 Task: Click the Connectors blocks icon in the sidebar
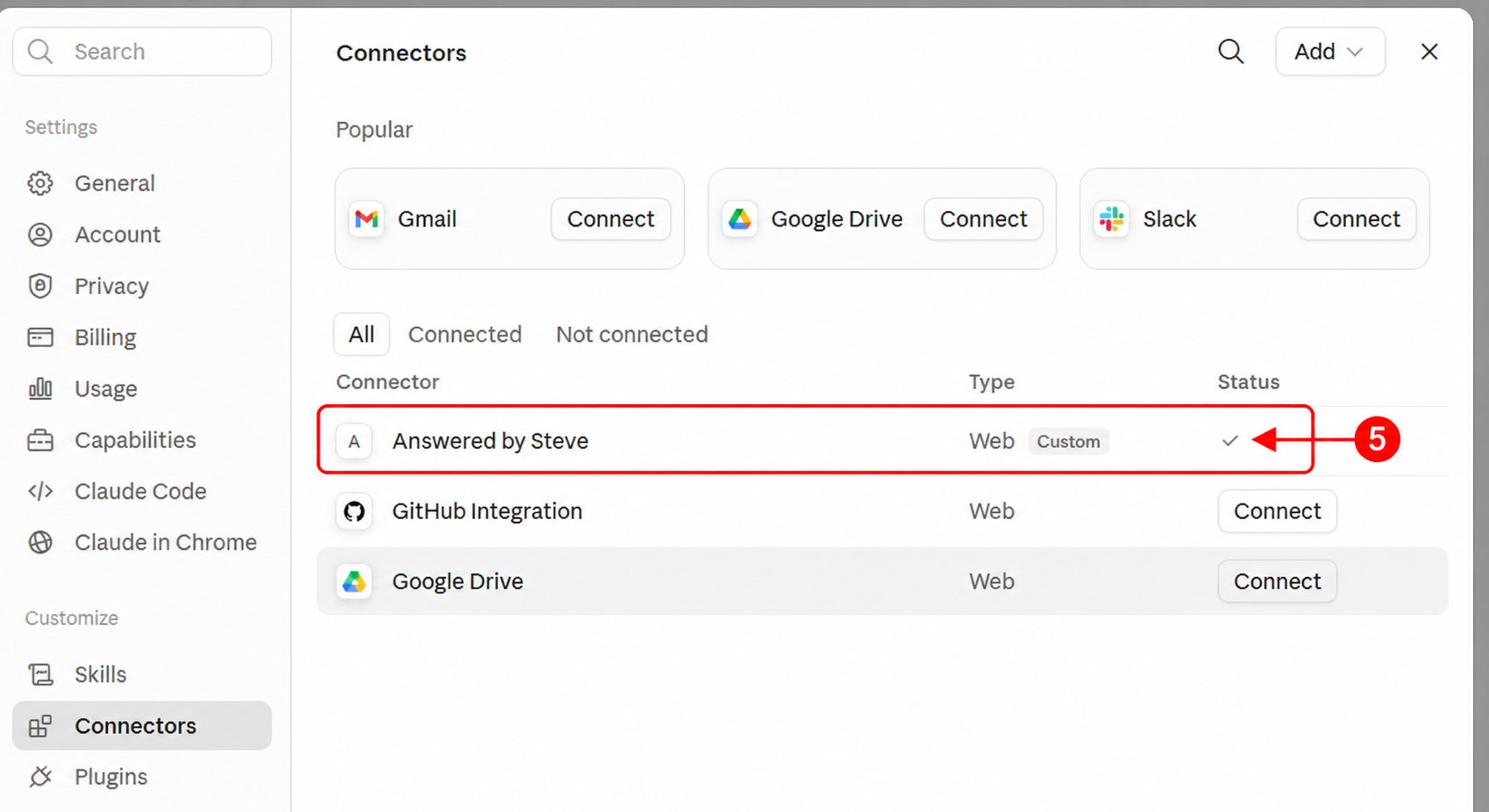click(40, 726)
